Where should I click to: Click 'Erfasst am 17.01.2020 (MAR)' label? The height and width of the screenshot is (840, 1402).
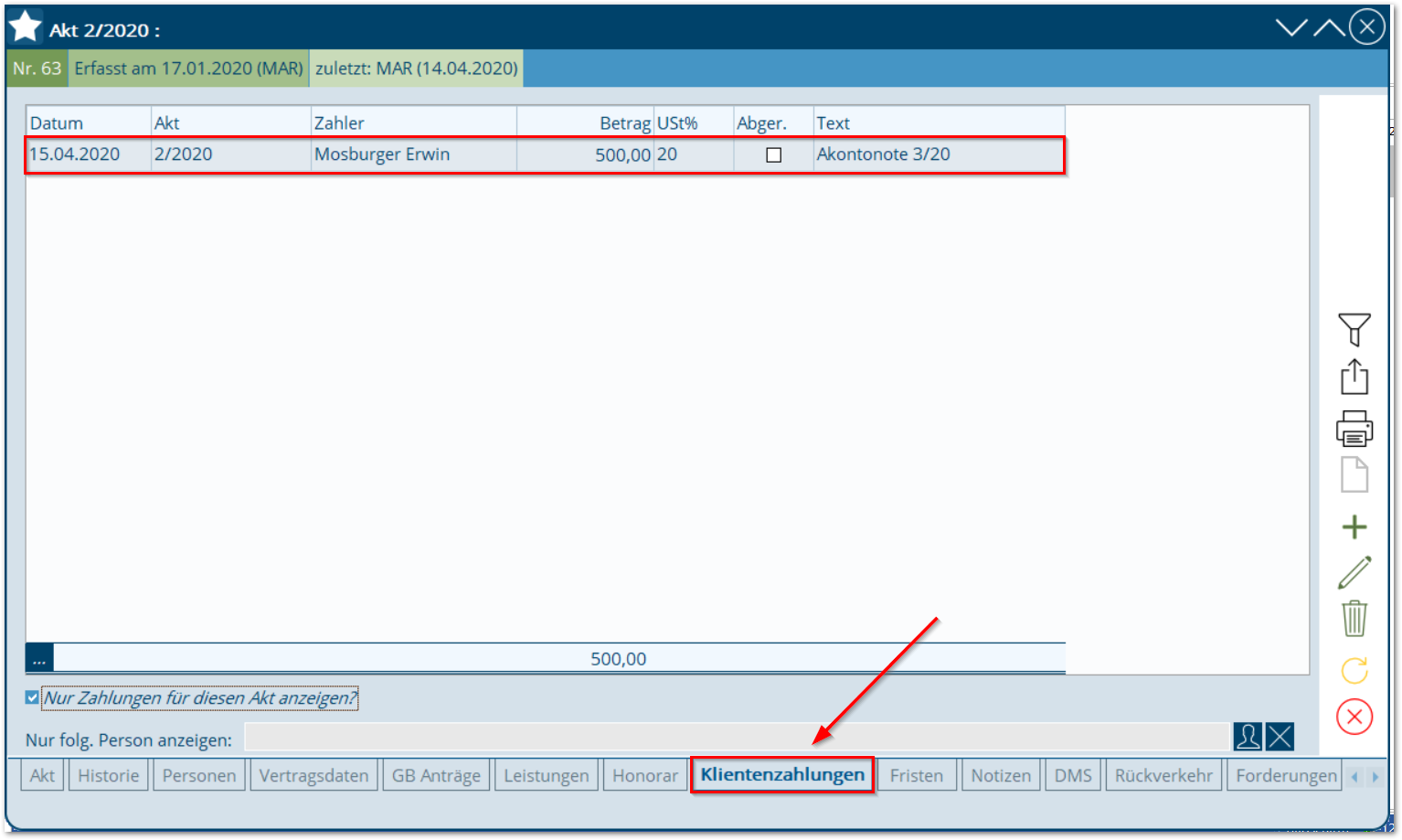[188, 69]
